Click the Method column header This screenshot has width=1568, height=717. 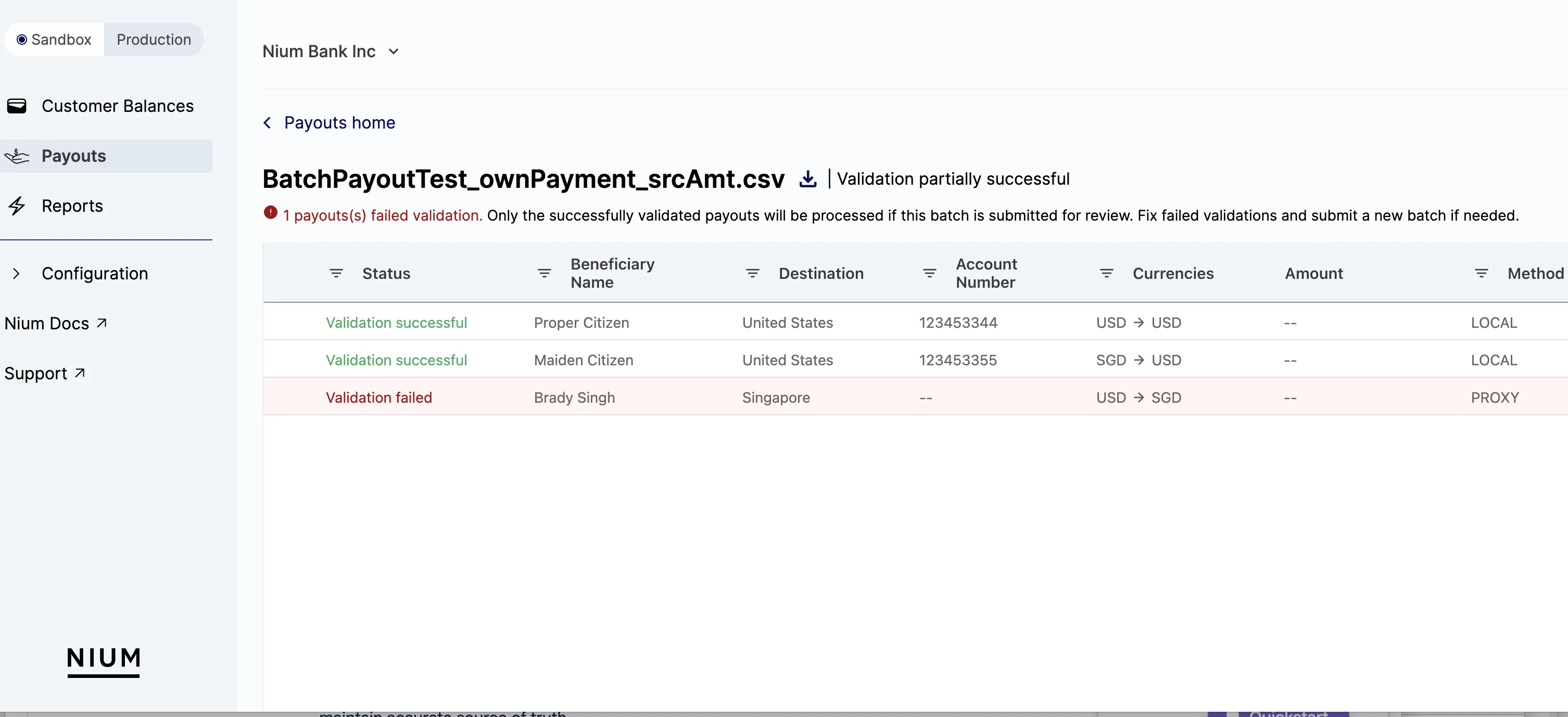1536,274
